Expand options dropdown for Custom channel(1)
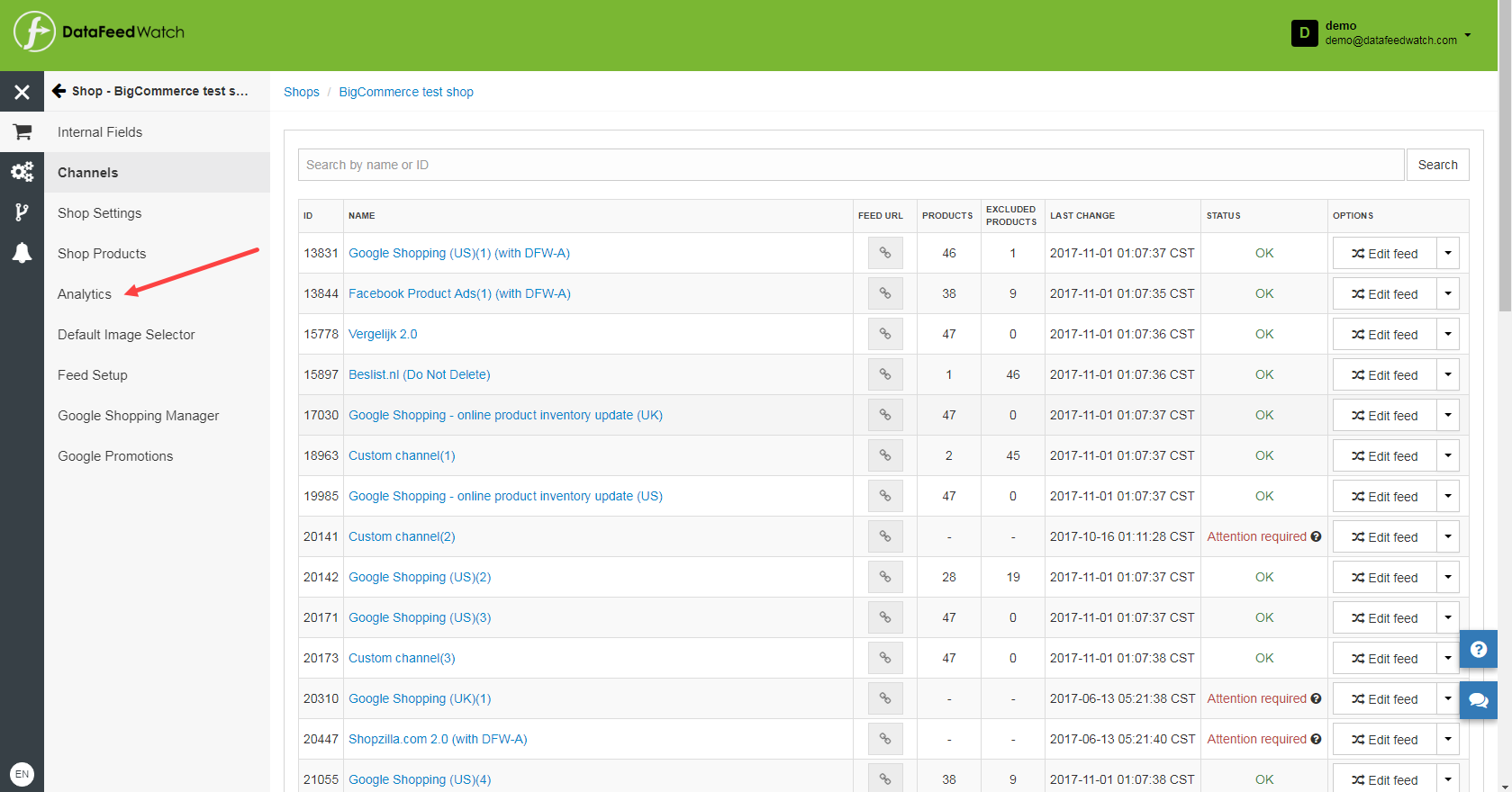The image size is (1512, 792). (1448, 455)
